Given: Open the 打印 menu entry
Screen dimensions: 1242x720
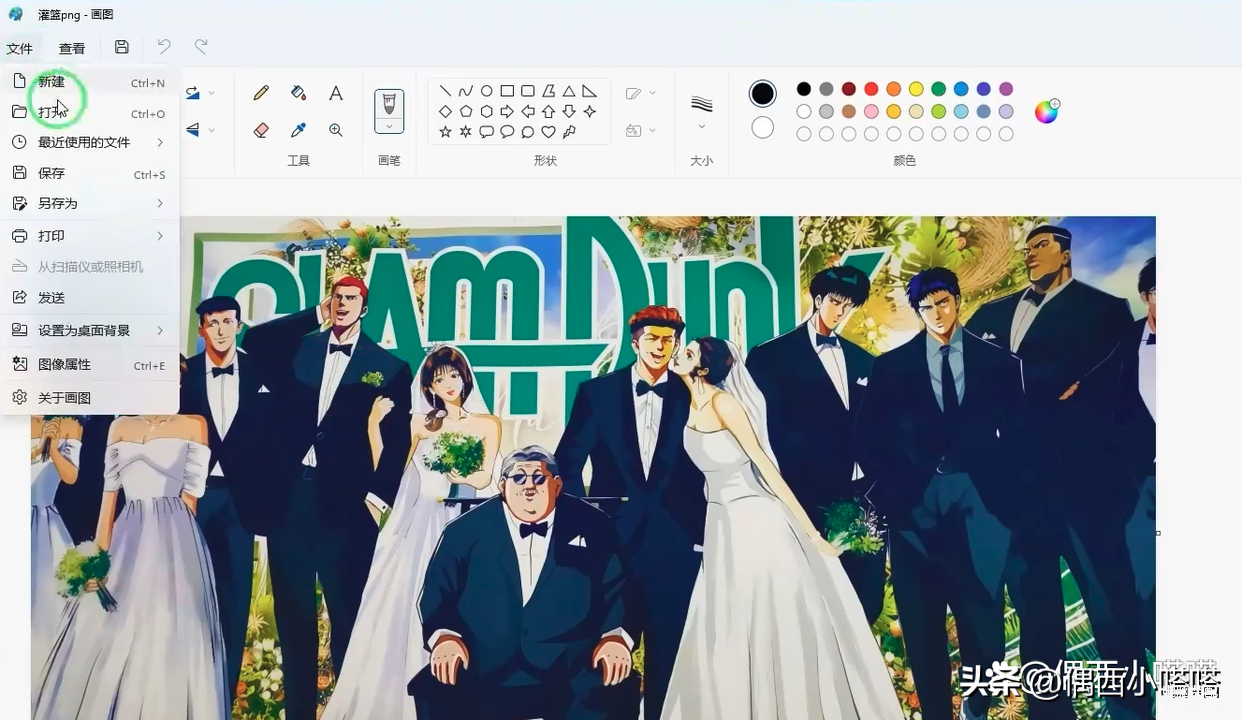Looking at the screenshot, I should pos(90,236).
